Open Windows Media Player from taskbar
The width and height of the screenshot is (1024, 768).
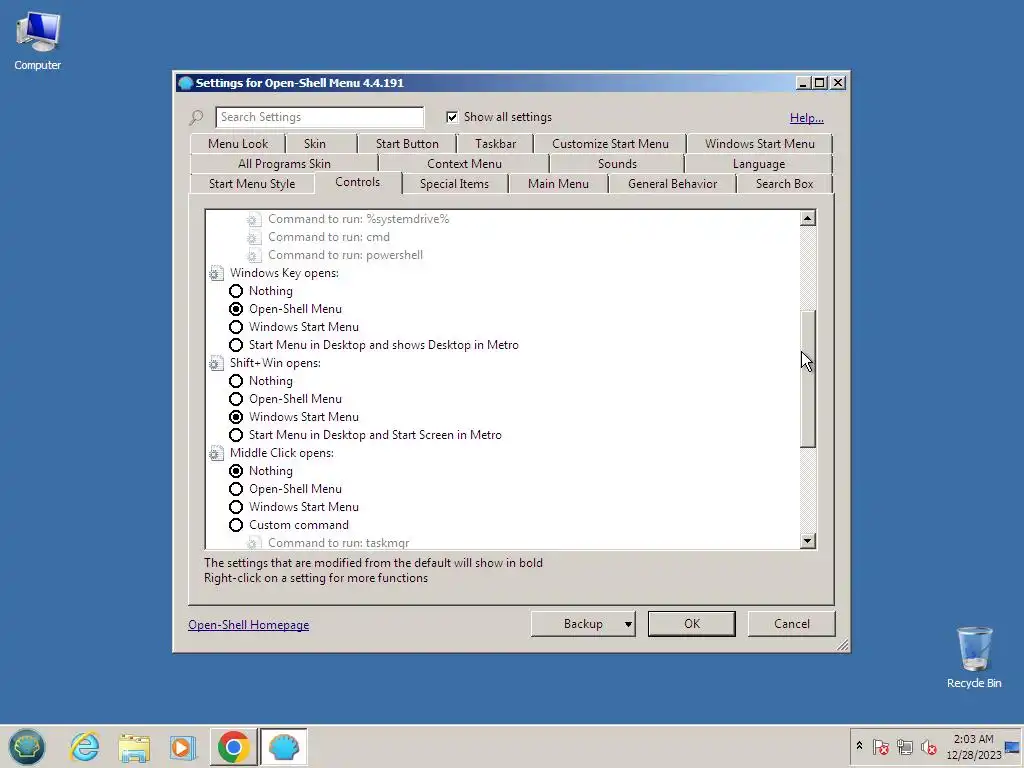coord(183,747)
